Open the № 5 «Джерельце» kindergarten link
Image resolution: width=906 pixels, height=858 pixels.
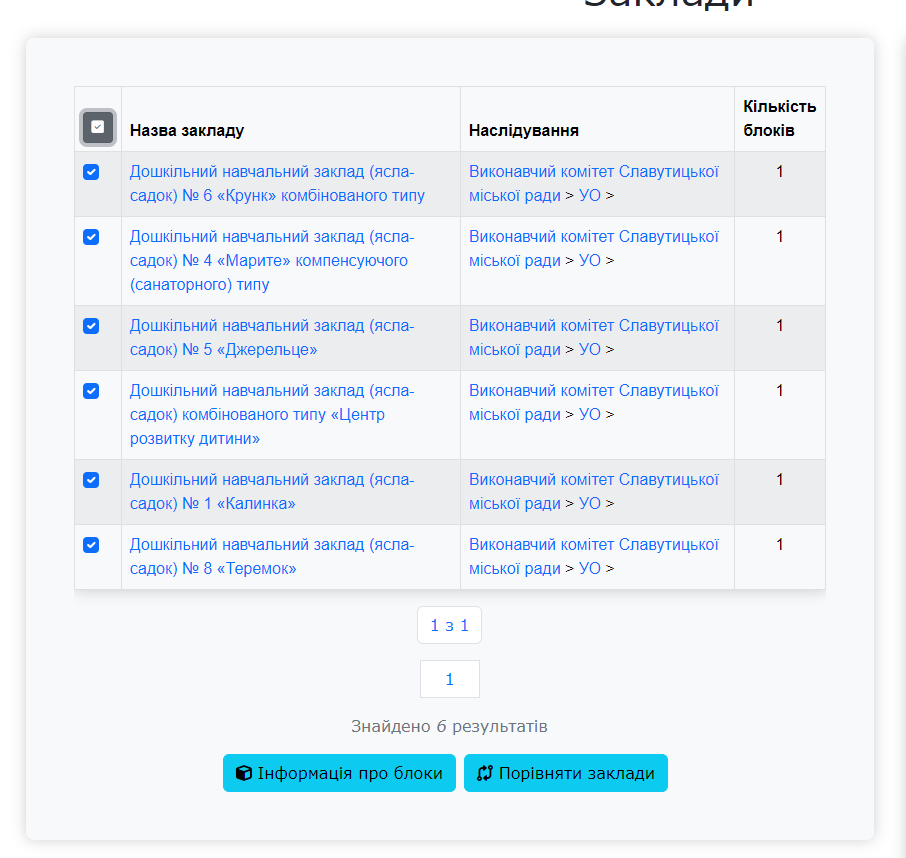[271, 338]
